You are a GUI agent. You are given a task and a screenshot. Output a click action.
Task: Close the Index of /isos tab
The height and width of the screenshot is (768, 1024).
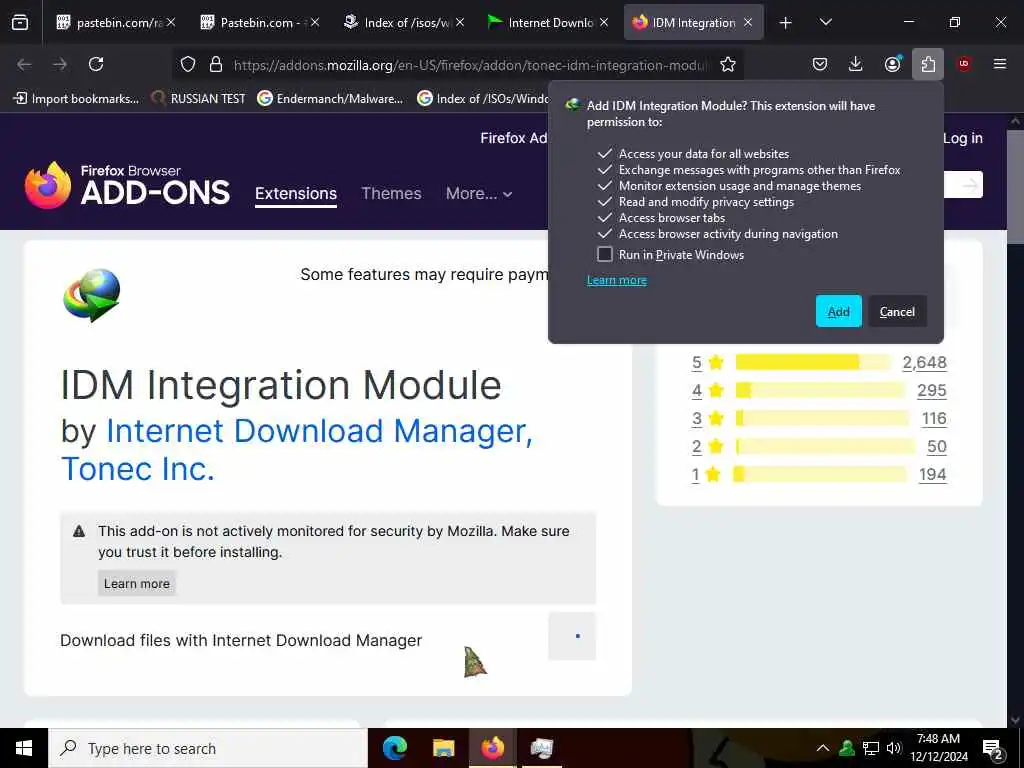[460, 22]
